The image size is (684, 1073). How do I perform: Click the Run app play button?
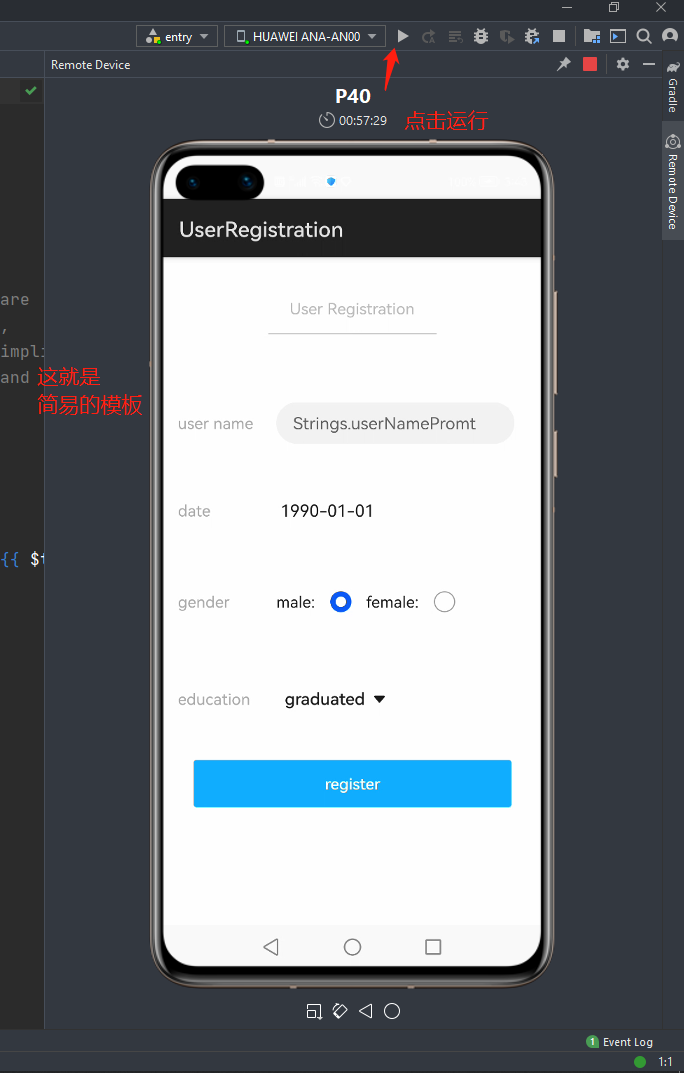[x=403, y=36]
